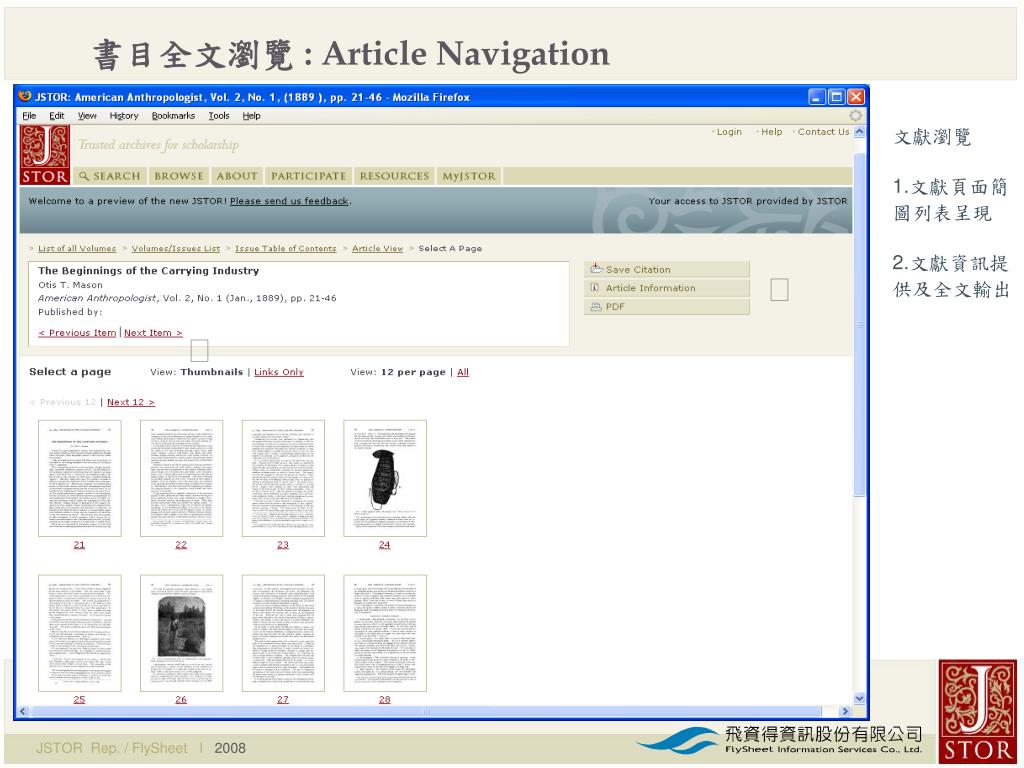Click Please send us feedback link
The image size is (1024, 768).
tap(289, 201)
